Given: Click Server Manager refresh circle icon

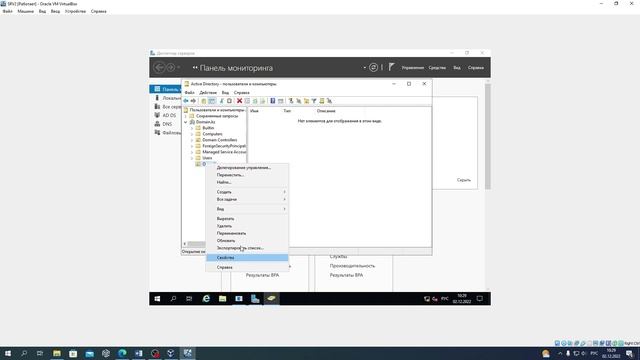Looking at the screenshot, I should coord(373,67).
